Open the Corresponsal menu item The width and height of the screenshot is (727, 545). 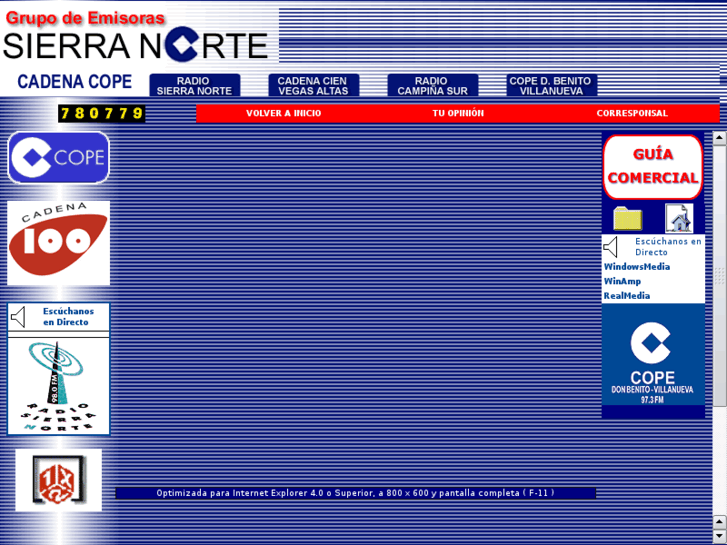coord(632,113)
